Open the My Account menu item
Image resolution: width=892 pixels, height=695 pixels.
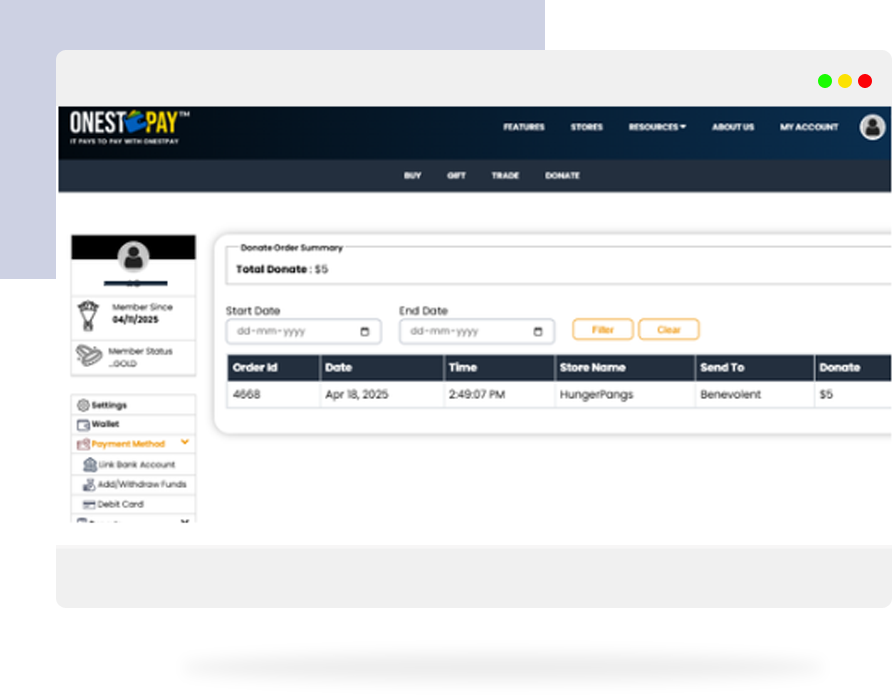click(809, 127)
